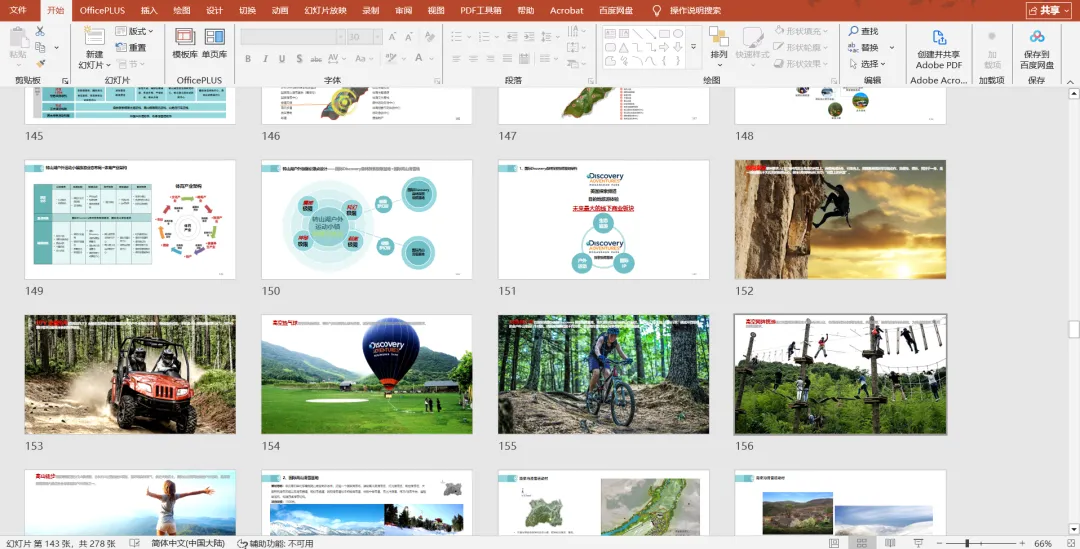Open the Shape Fill (形状填充) dropdown
1080x549 pixels.
pos(801,31)
